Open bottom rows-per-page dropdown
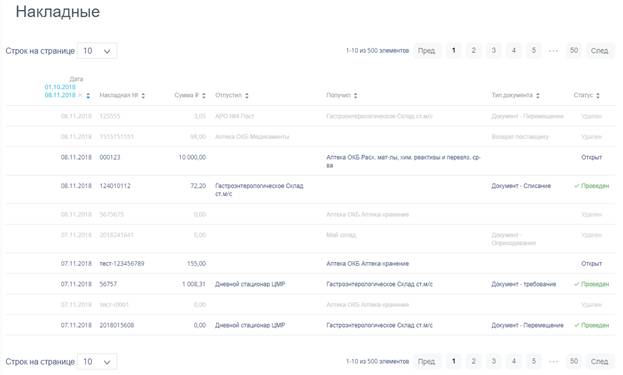Viewport: 623px width, 375px height. 97,361
